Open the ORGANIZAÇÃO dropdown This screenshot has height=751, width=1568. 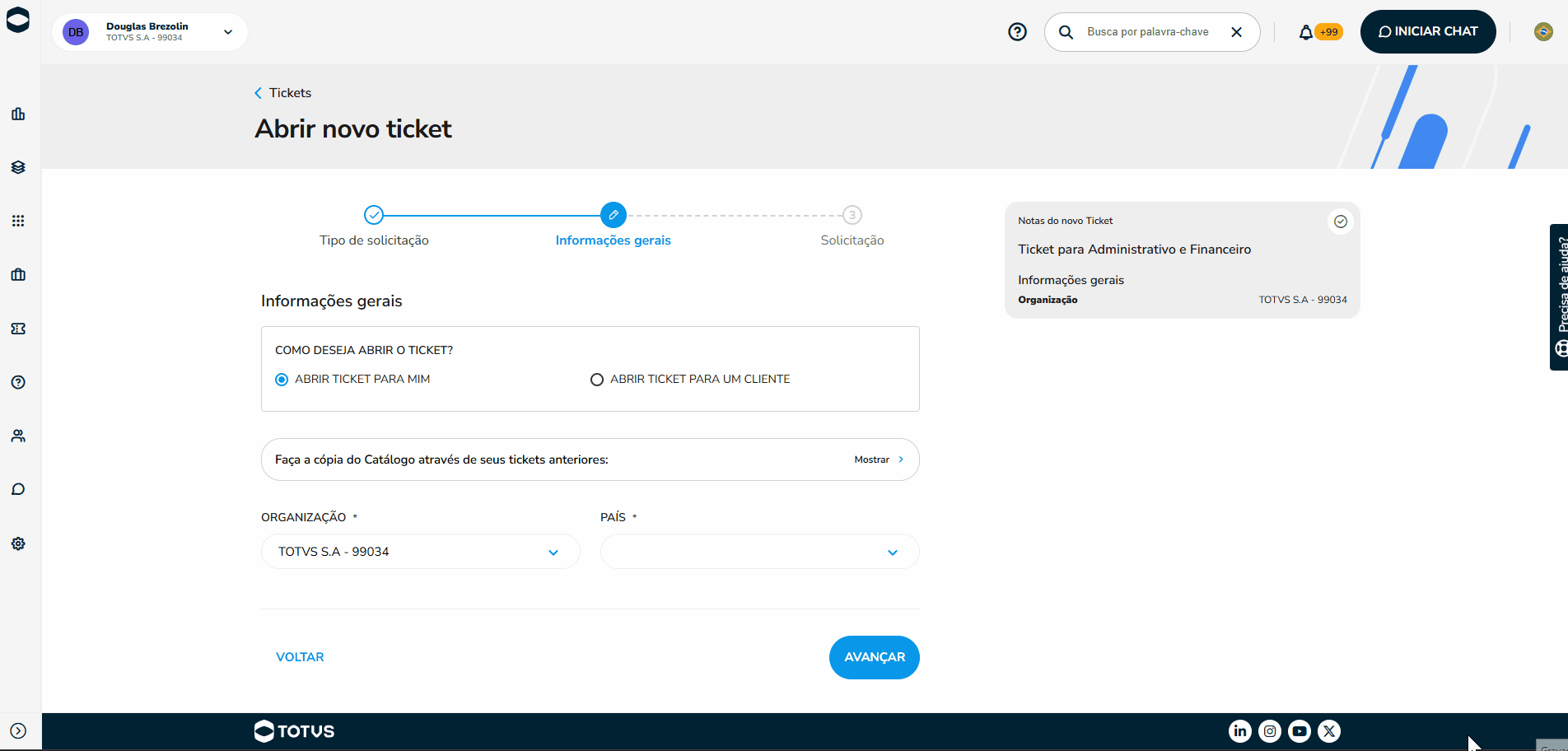pos(421,552)
